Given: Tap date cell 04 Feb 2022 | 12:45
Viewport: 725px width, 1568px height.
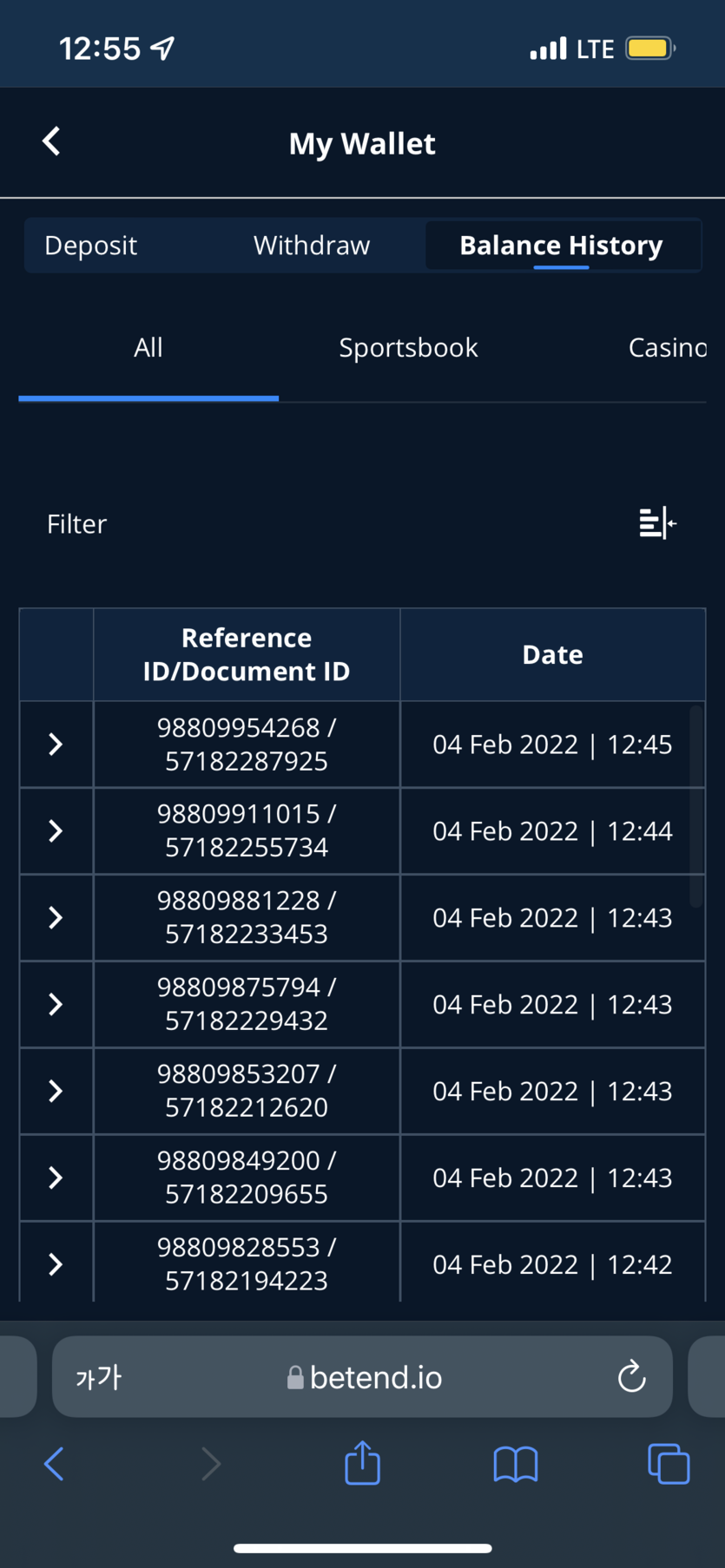Looking at the screenshot, I should tap(552, 745).
